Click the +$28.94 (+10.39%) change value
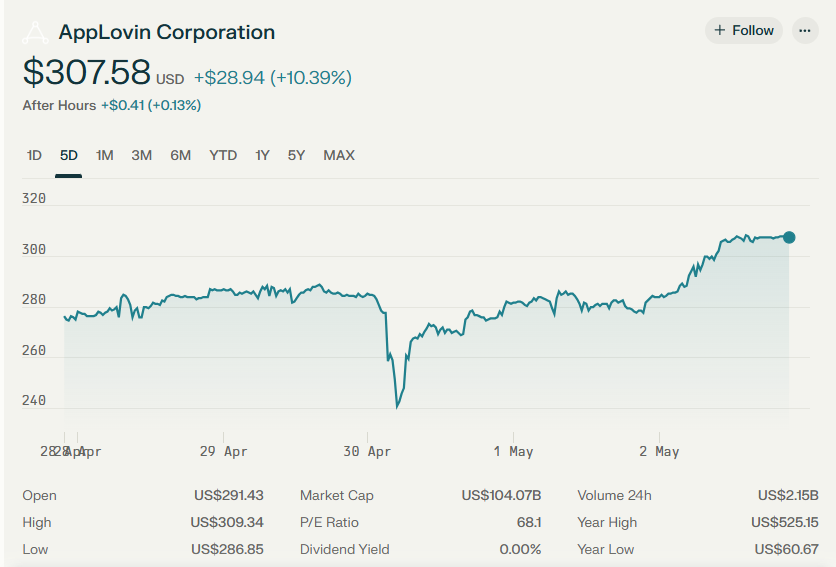This screenshot has width=836, height=567. click(x=272, y=78)
